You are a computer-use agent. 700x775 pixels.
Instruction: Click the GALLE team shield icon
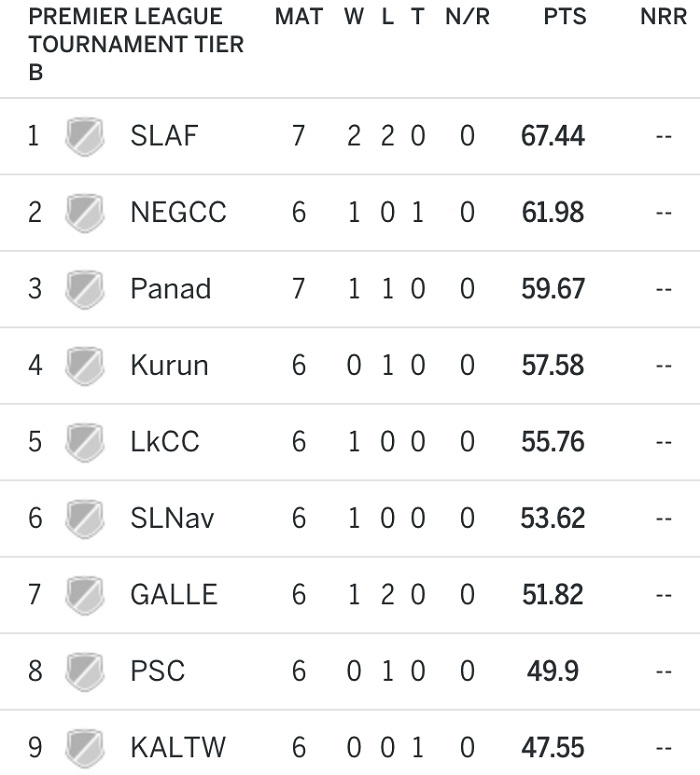coord(85,595)
